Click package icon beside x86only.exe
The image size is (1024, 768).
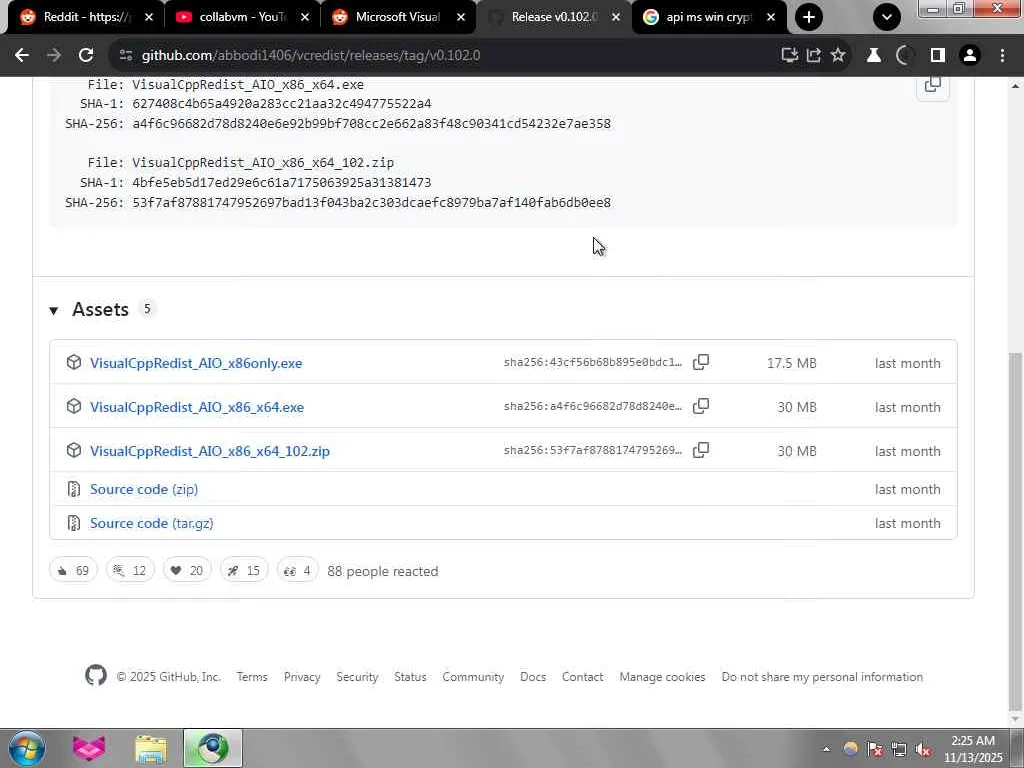point(74,362)
